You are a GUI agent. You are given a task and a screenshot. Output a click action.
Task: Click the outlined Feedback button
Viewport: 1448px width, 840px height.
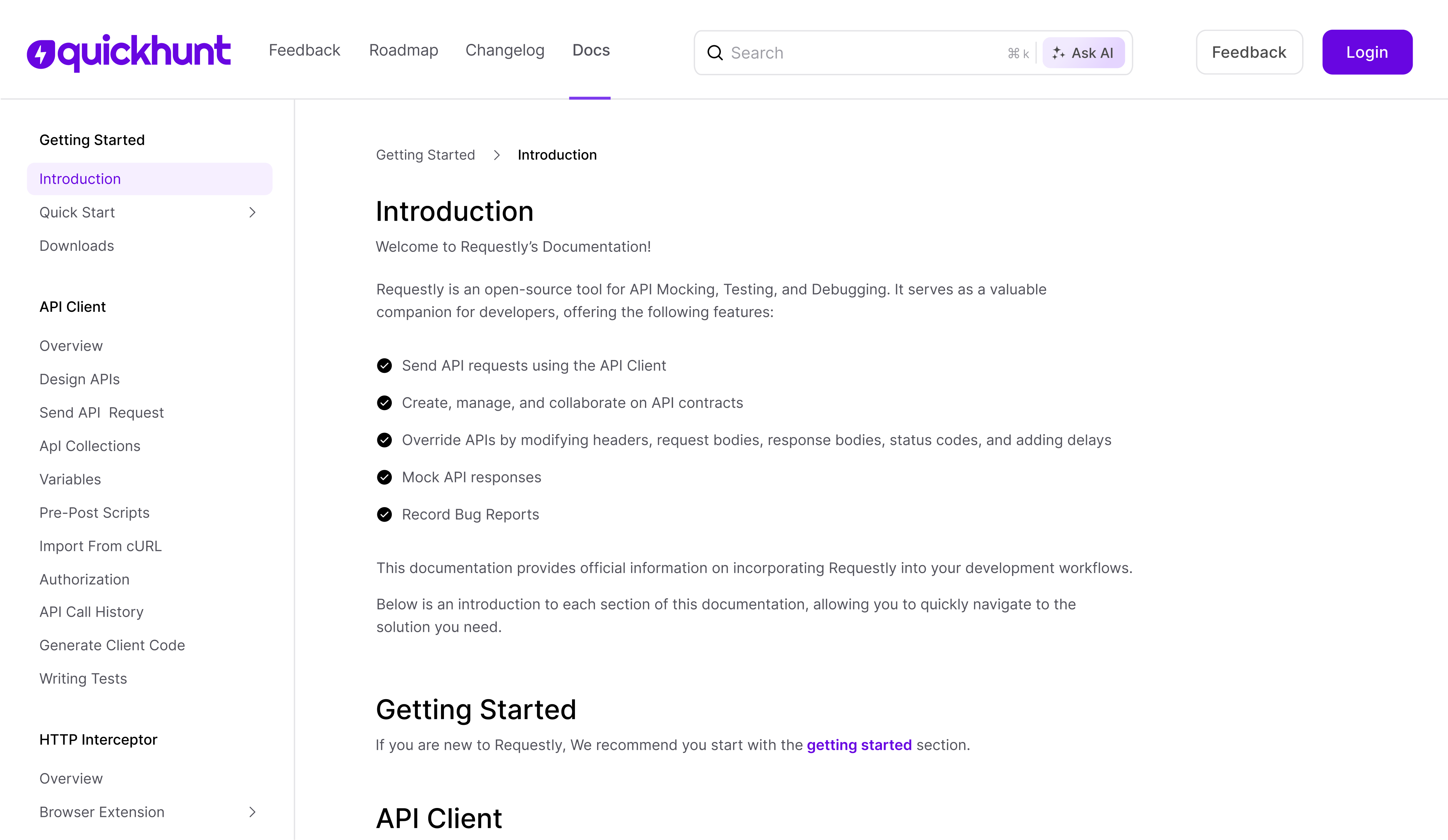tap(1249, 52)
